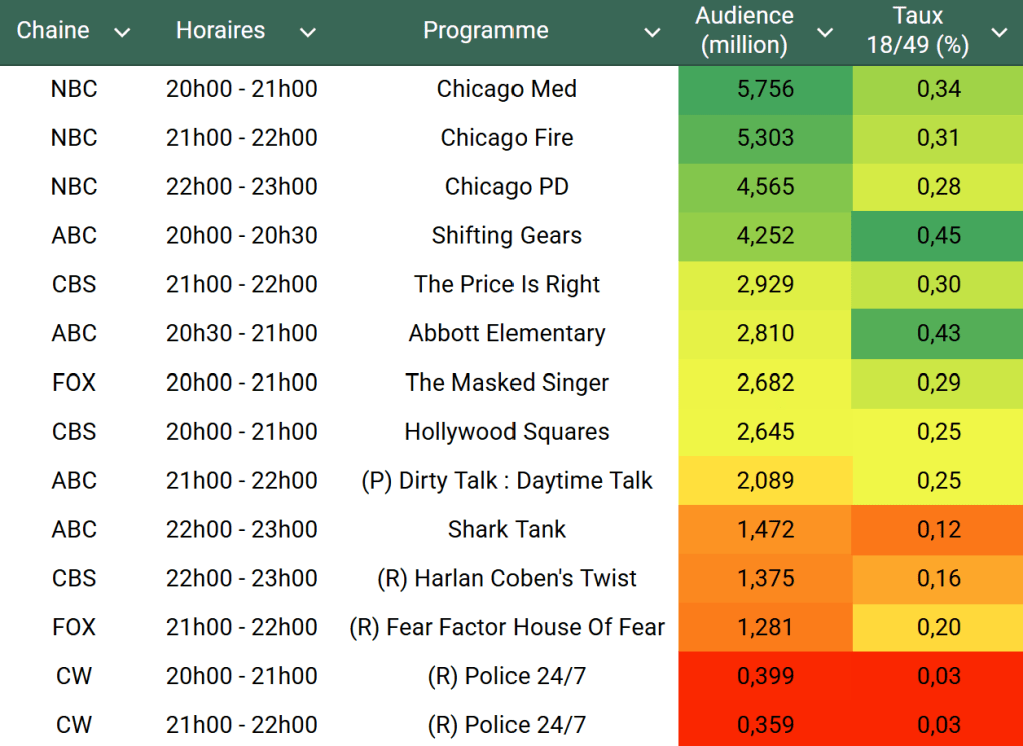The image size is (1023, 746).
Task: Click the Programme header label
Action: [485, 31]
